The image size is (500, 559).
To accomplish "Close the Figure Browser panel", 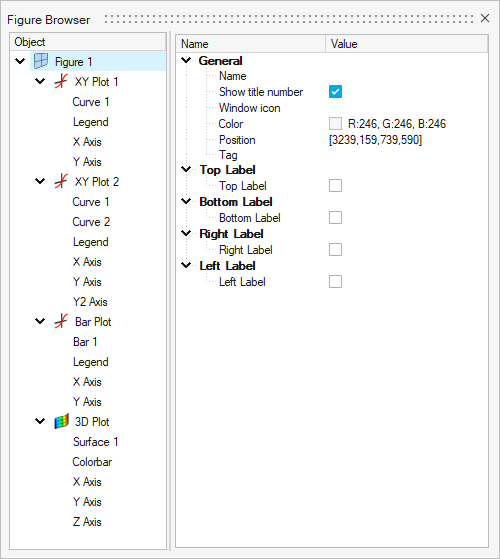I will [x=485, y=18].
